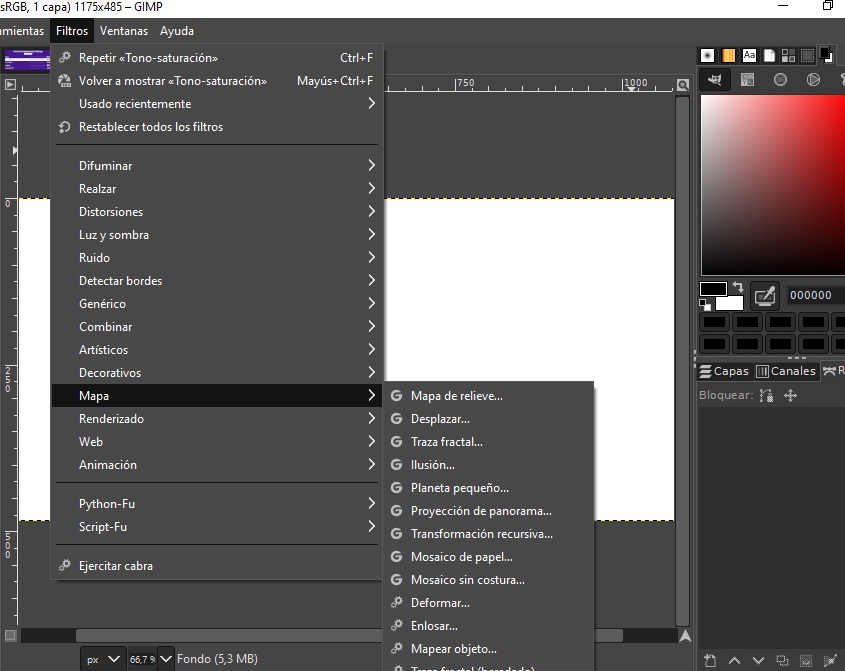Swap foreground and background colors
Image resolution: width=845 pixels, height=671 pixels.
click(x=737, y=286)
